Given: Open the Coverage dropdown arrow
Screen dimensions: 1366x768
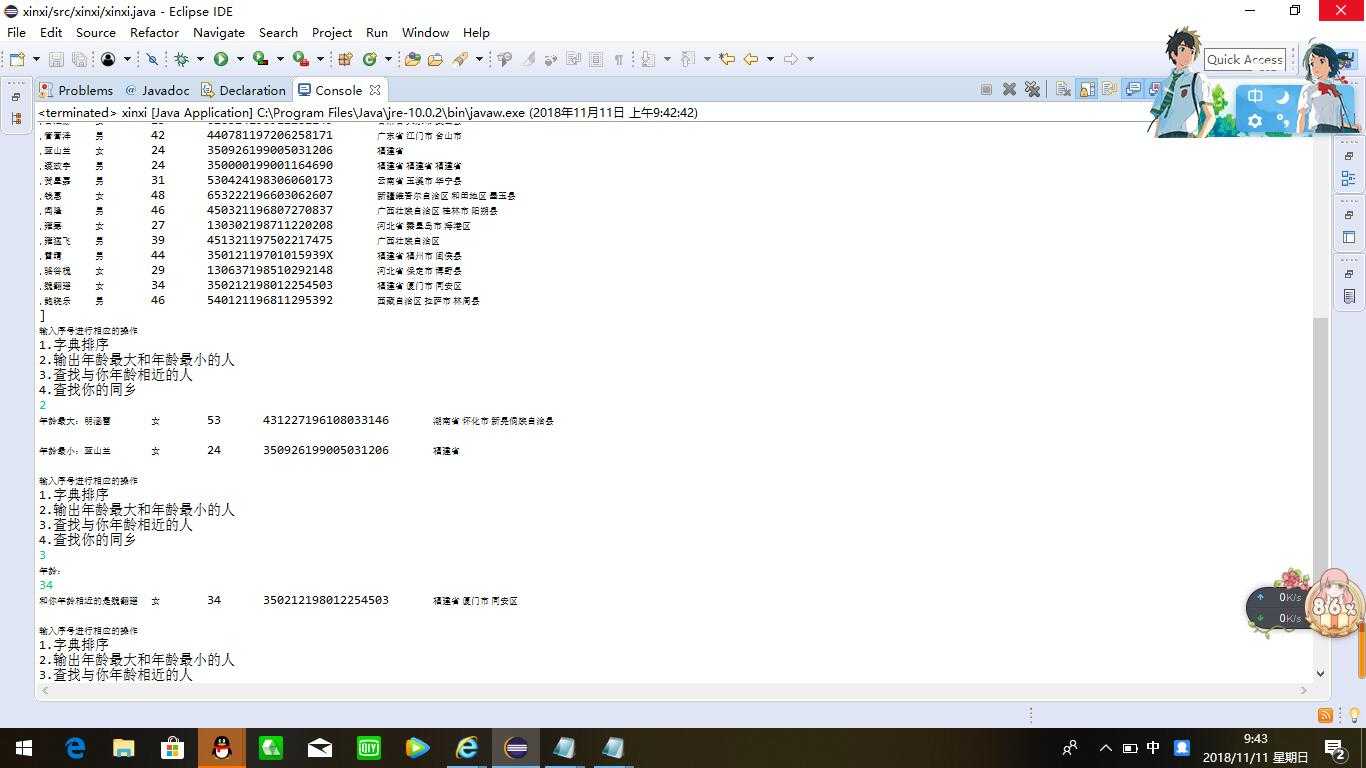Looking at the screenshot, I should (280, 59).
